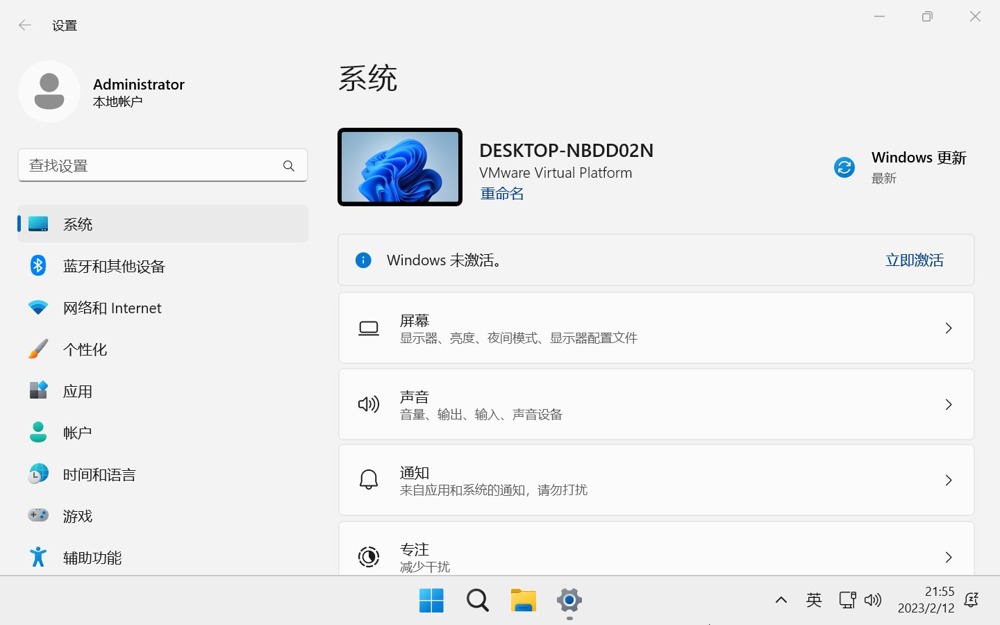The height and width of the screenshot is (625, 1000).
Task: Open the 专注 focus settings chevron
Action: 948,556
